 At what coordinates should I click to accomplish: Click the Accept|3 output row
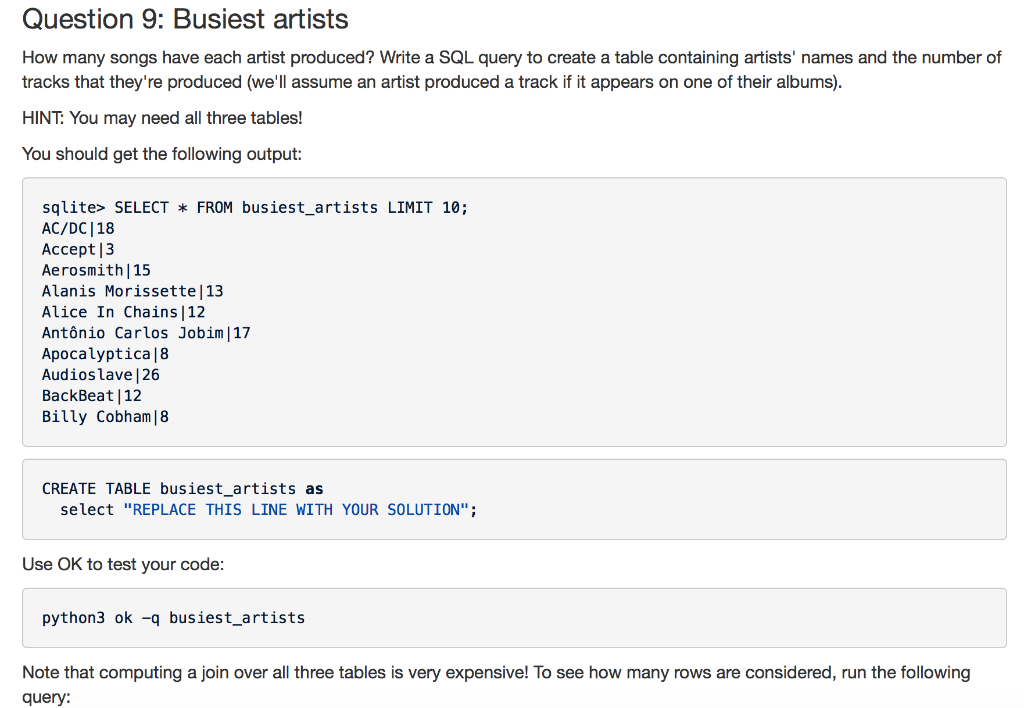(x=78, y=249)
